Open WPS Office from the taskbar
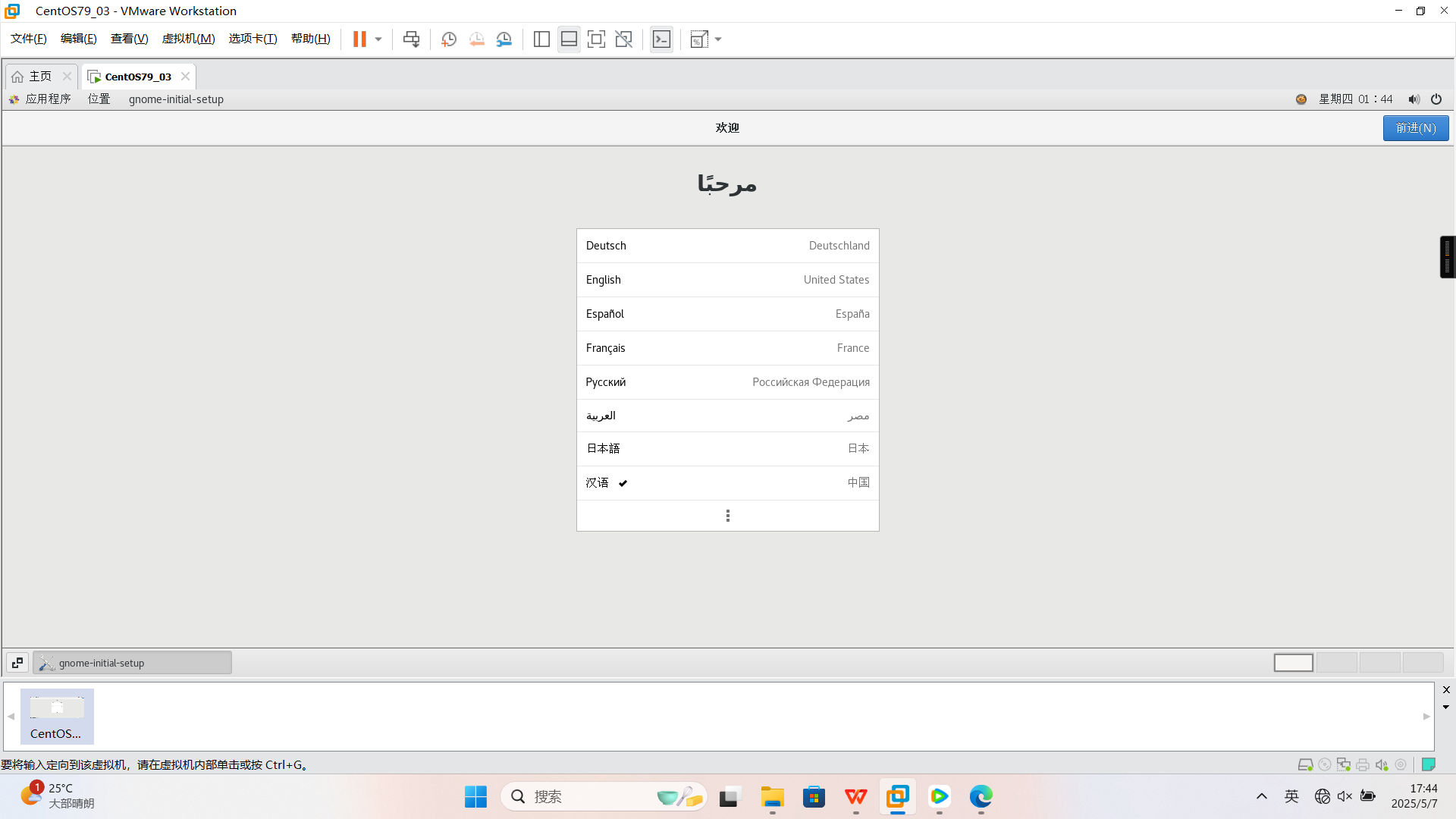This screenshot has width=1456, height=819. 856,796
